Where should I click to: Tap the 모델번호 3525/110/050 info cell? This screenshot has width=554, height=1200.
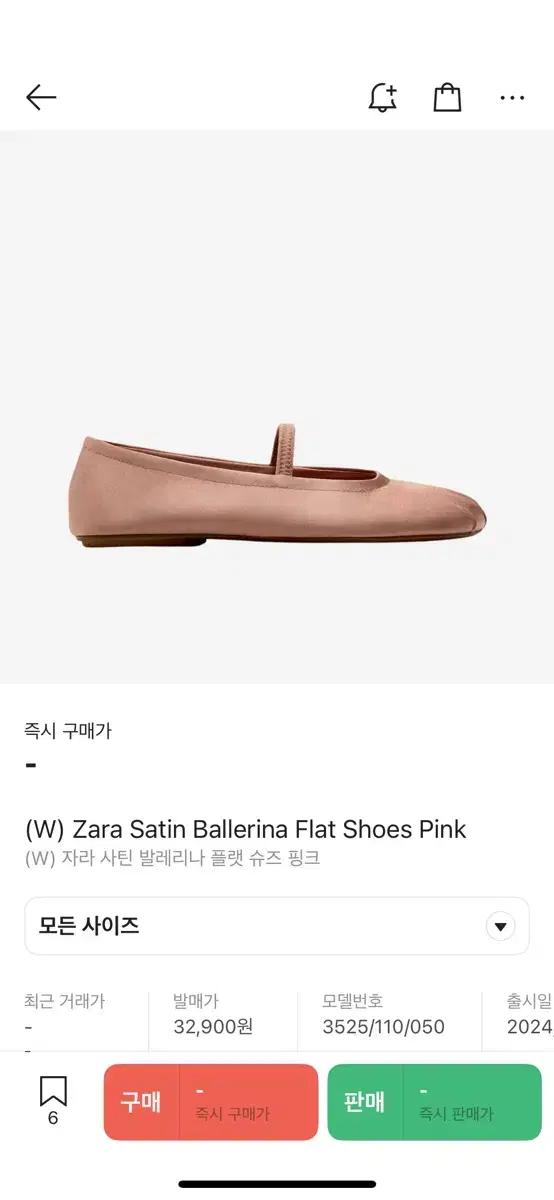pos(383,1014)
